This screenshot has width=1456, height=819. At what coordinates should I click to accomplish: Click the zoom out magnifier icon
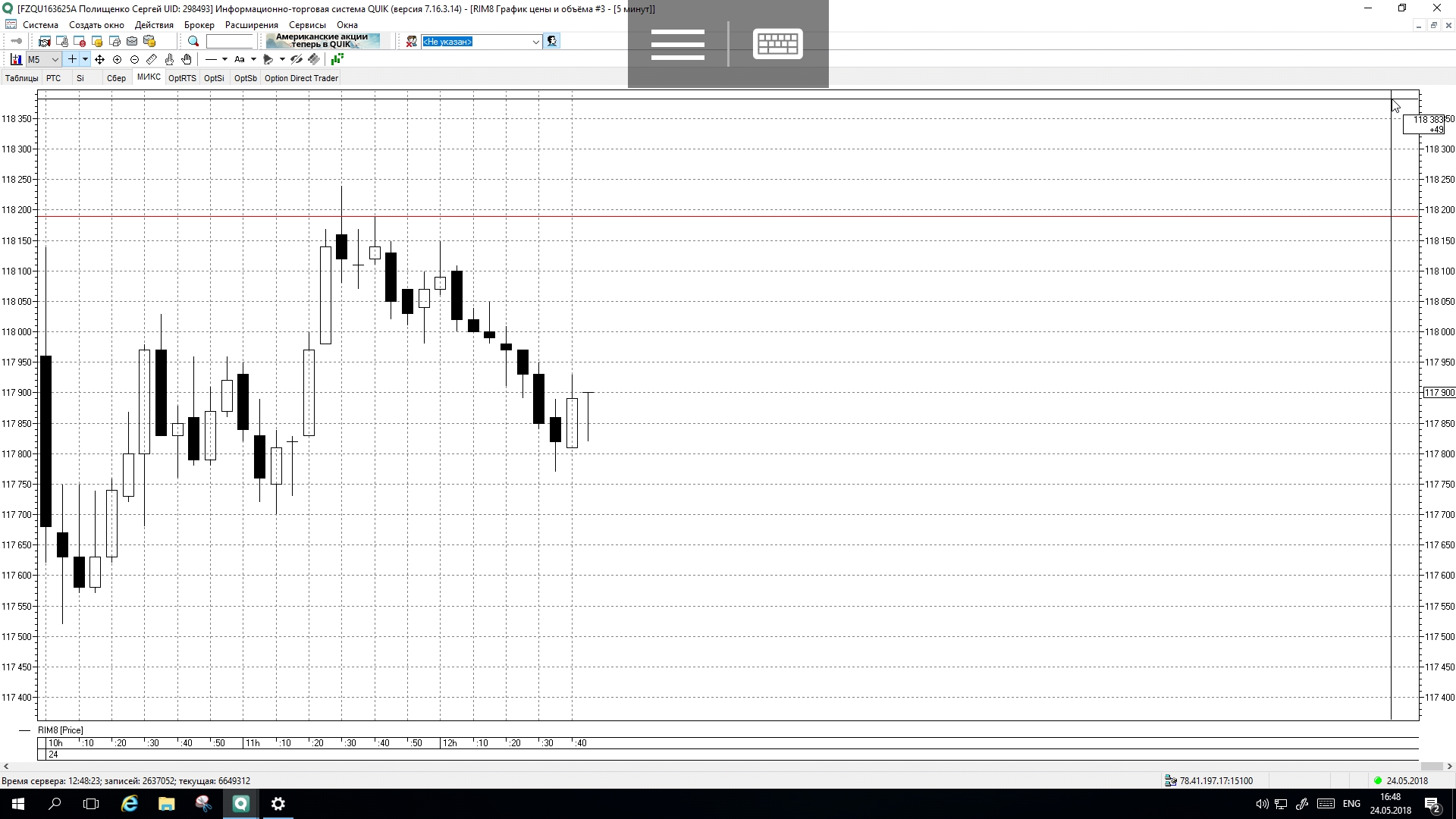point(134,59)
